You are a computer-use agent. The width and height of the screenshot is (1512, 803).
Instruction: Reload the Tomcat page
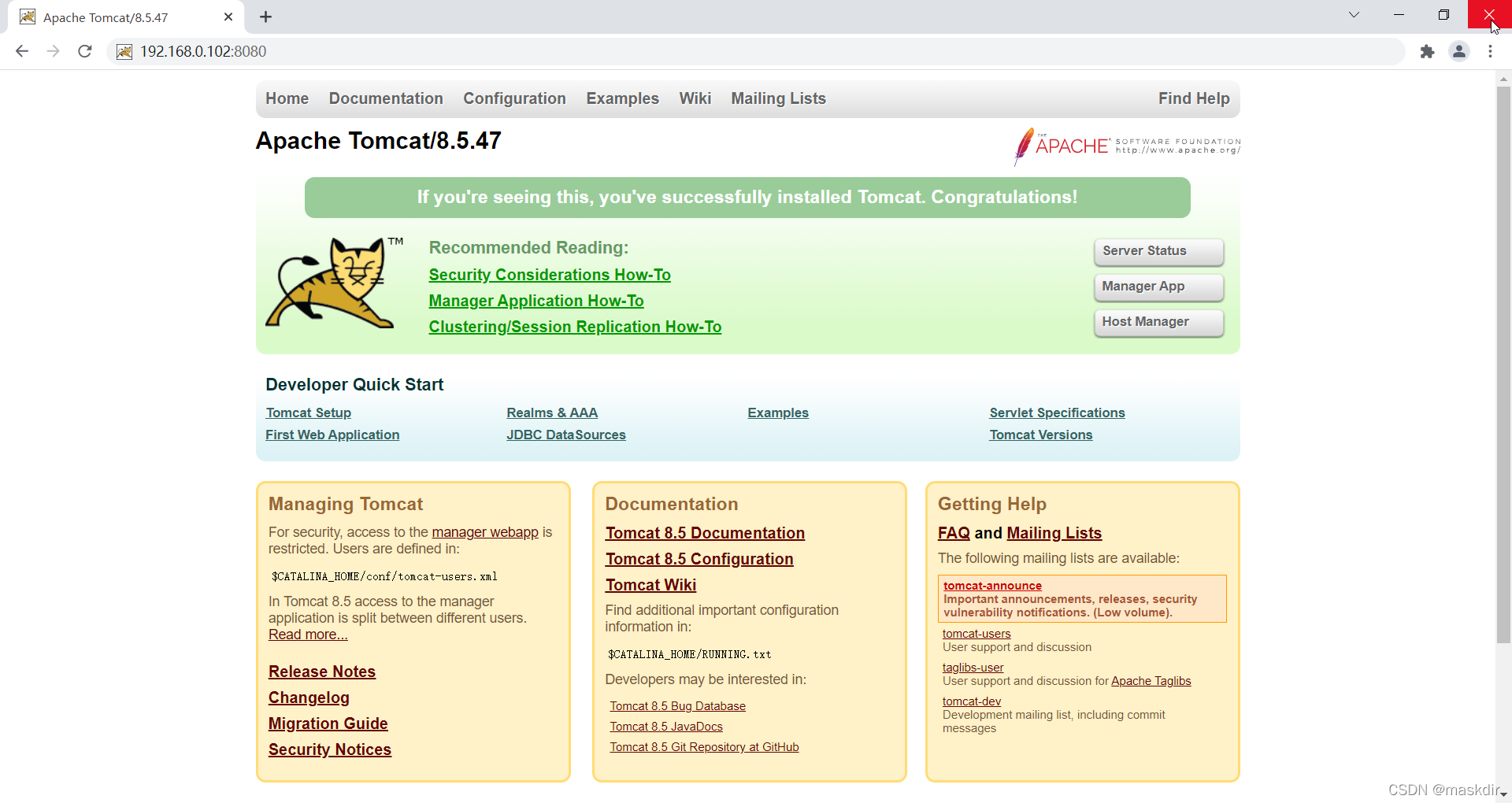click(x=85, y=51)
